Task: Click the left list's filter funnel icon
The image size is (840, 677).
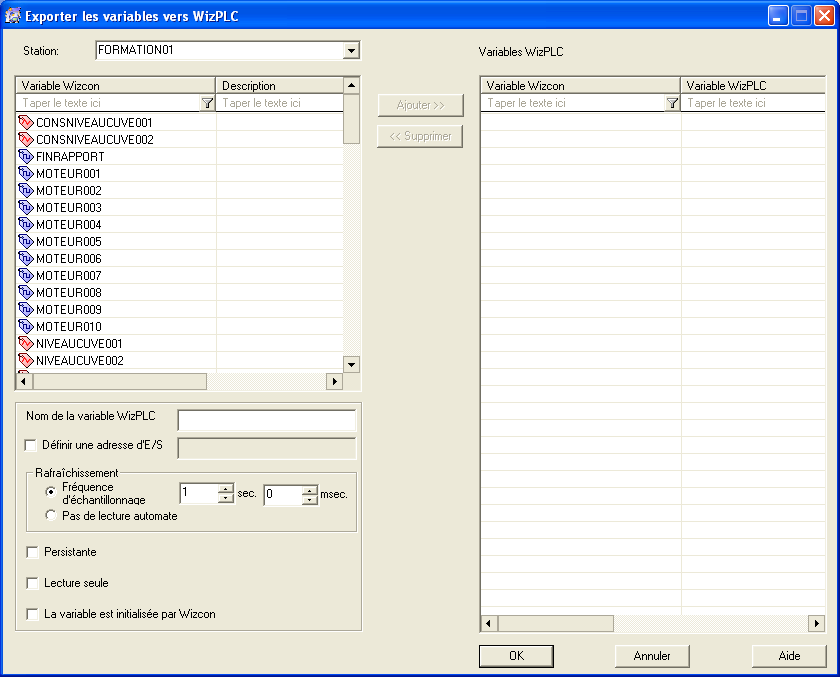Action: click(x=207, y=103)
